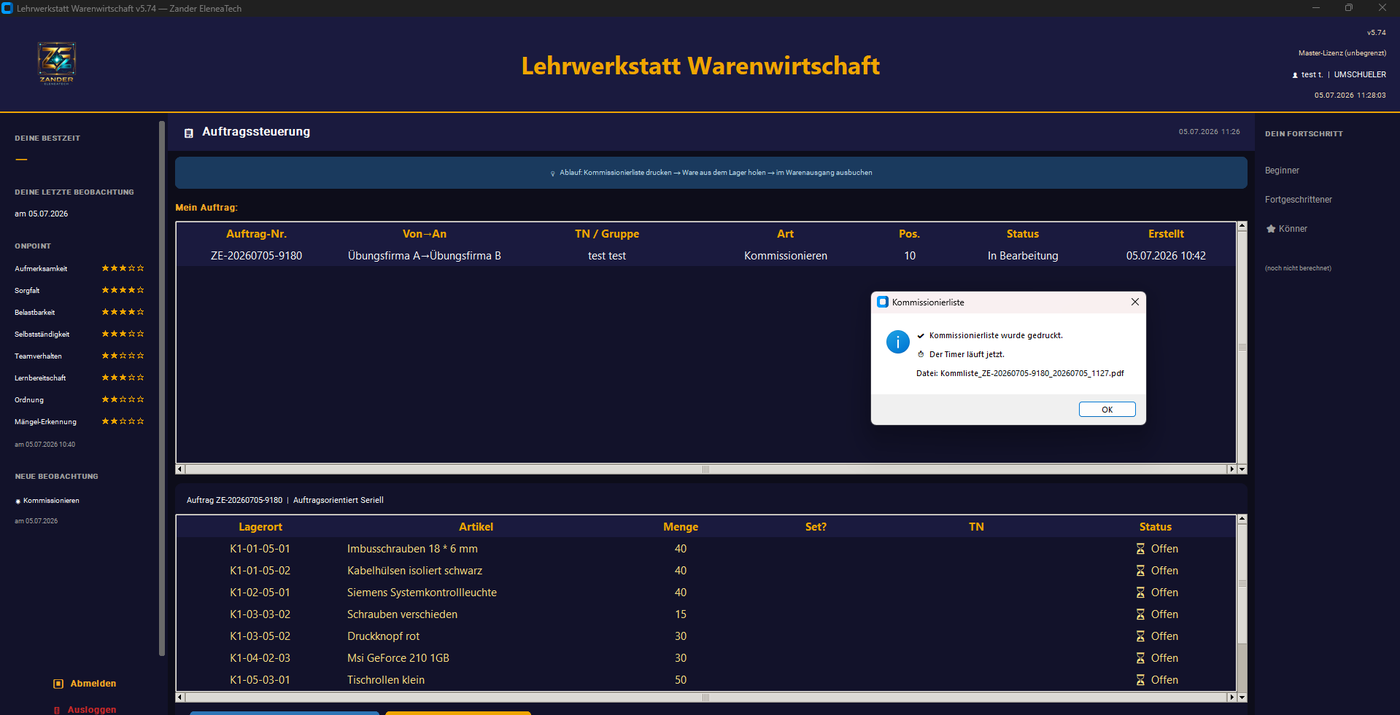Viewport: 1400px width, 715px height.
Task: Click scroll-left arrow of the order table
Action: tap(181, 469)
